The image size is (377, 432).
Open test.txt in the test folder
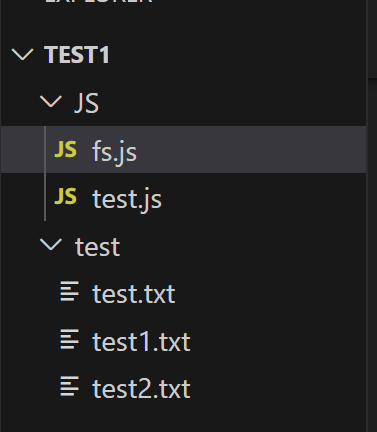pyautogui.click(x=183, y=292)
